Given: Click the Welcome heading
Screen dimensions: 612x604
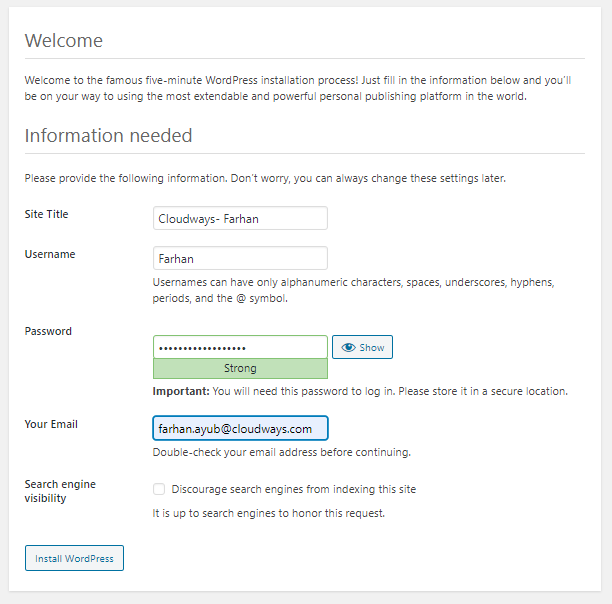Looking at the screenshot, I should coord(64,41).
